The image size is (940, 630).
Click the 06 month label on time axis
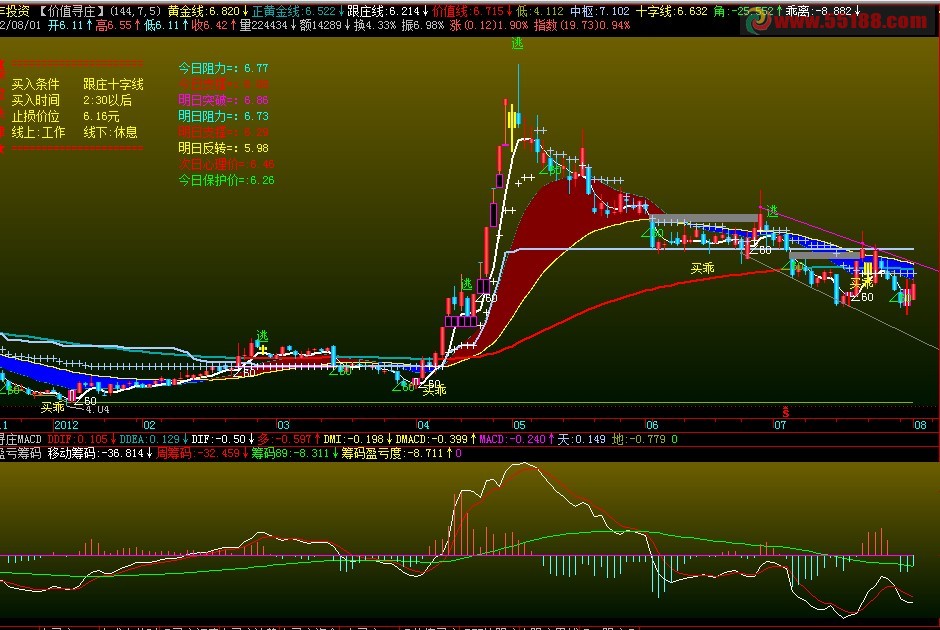(652, 425)
